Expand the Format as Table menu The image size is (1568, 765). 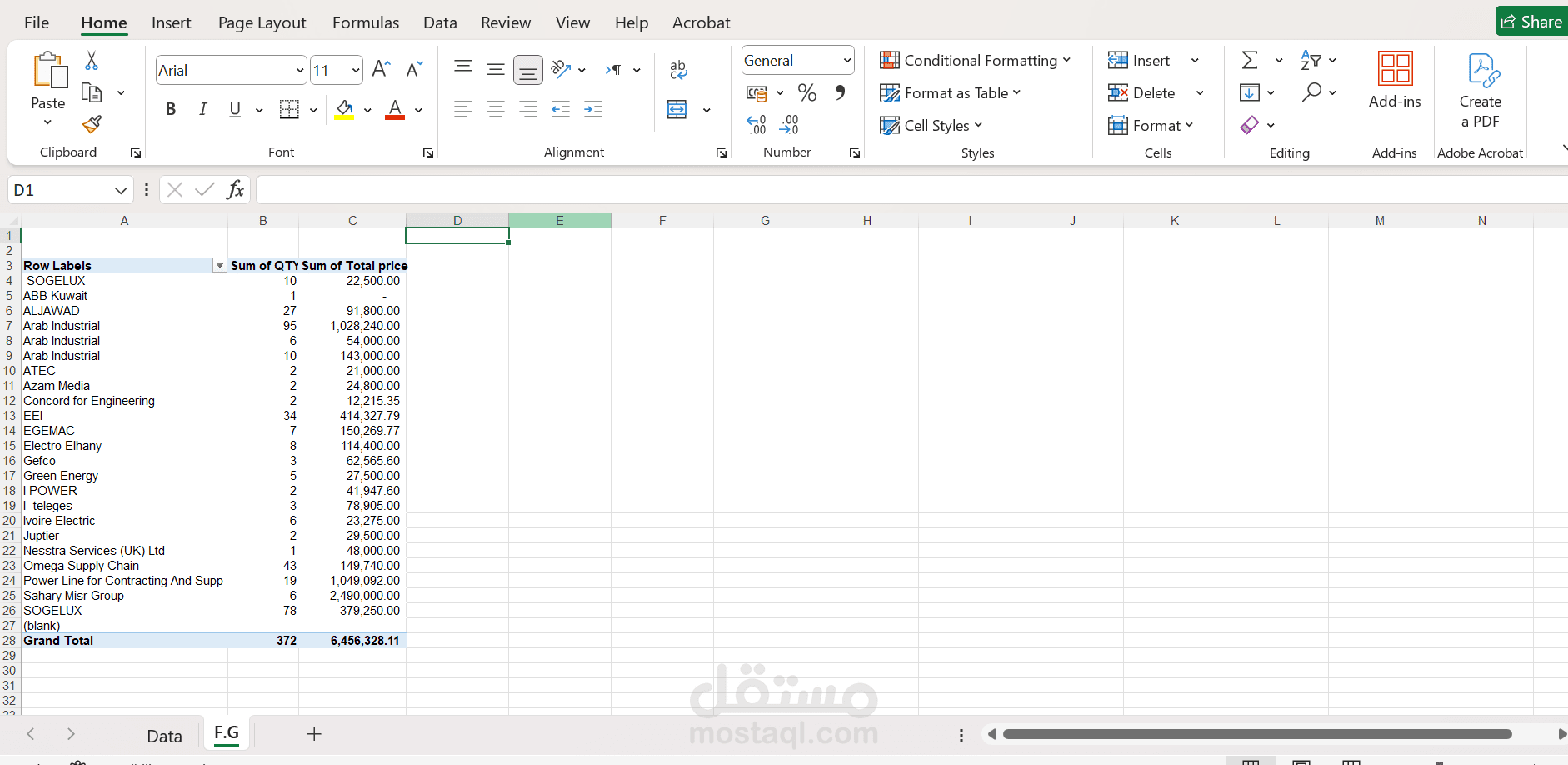tap(950, 93)
